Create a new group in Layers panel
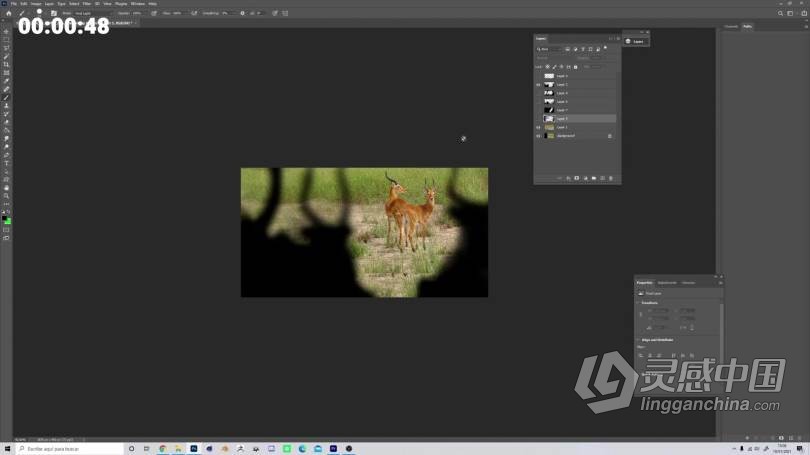The height and width of the screenshot is (455, 810). click(x=594, y=178)
